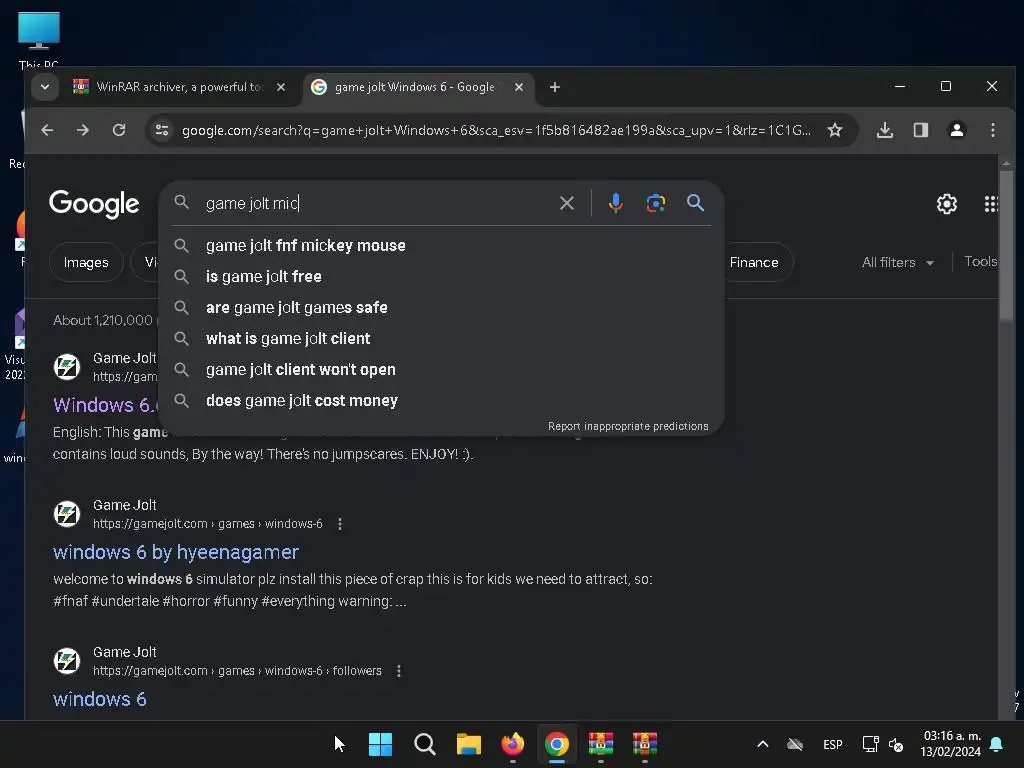The width and height of the screenshot is (1024, 768).
Task: Open more options for windows-6 result
Action: click(x=340, y=524)
